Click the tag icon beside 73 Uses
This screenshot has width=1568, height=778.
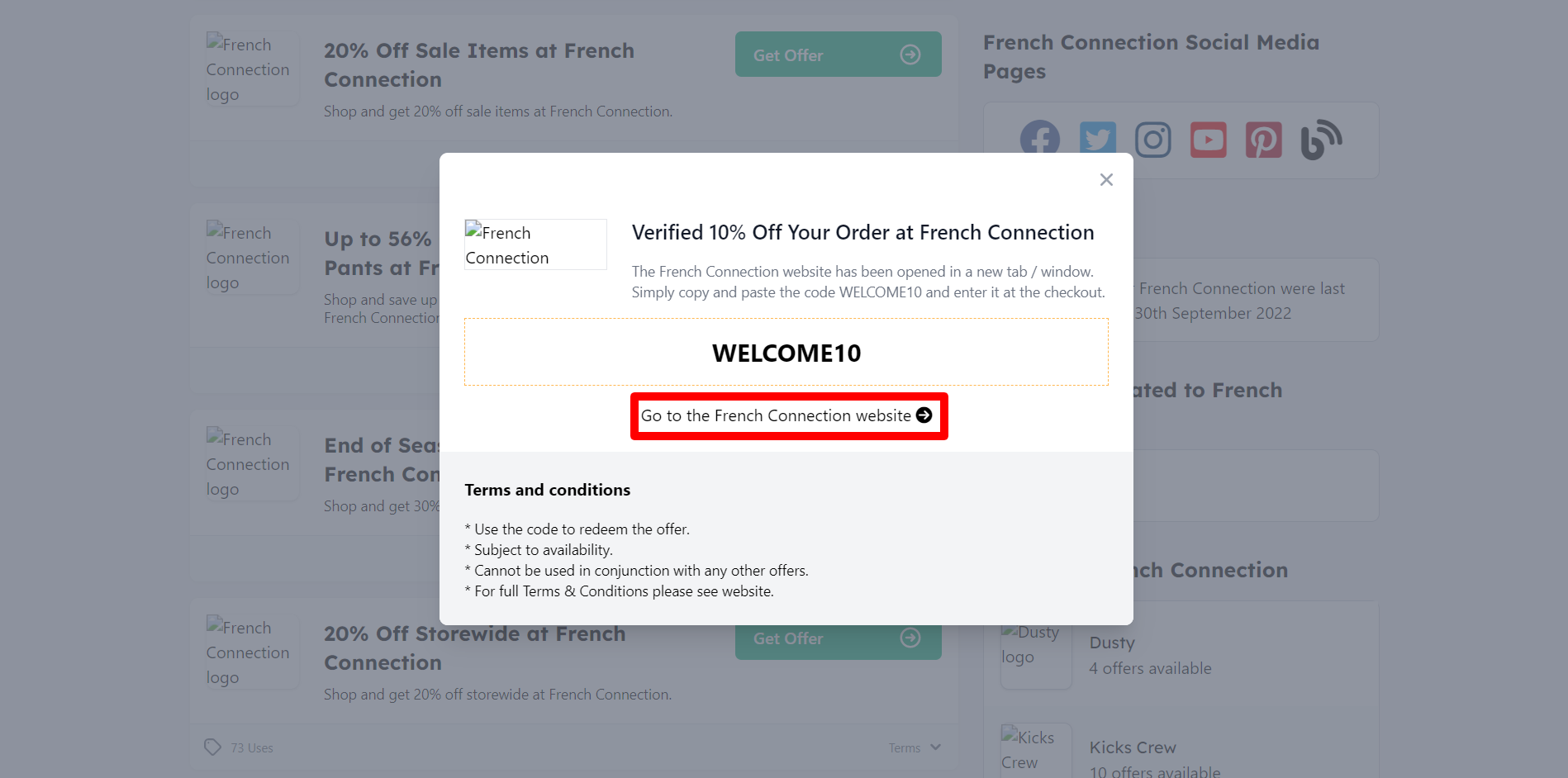213,747
